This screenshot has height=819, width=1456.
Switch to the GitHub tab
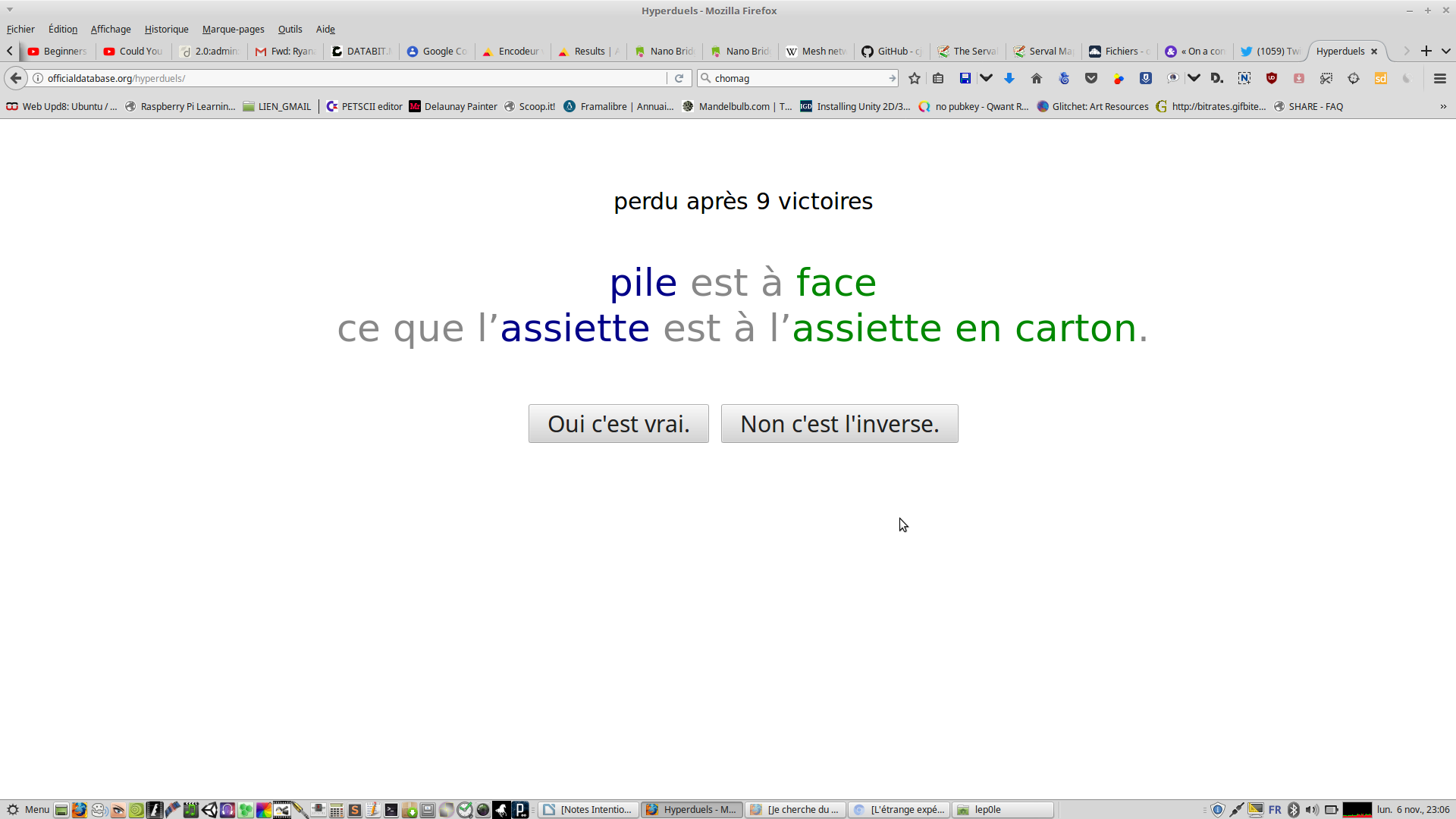[x=892, y=51]
